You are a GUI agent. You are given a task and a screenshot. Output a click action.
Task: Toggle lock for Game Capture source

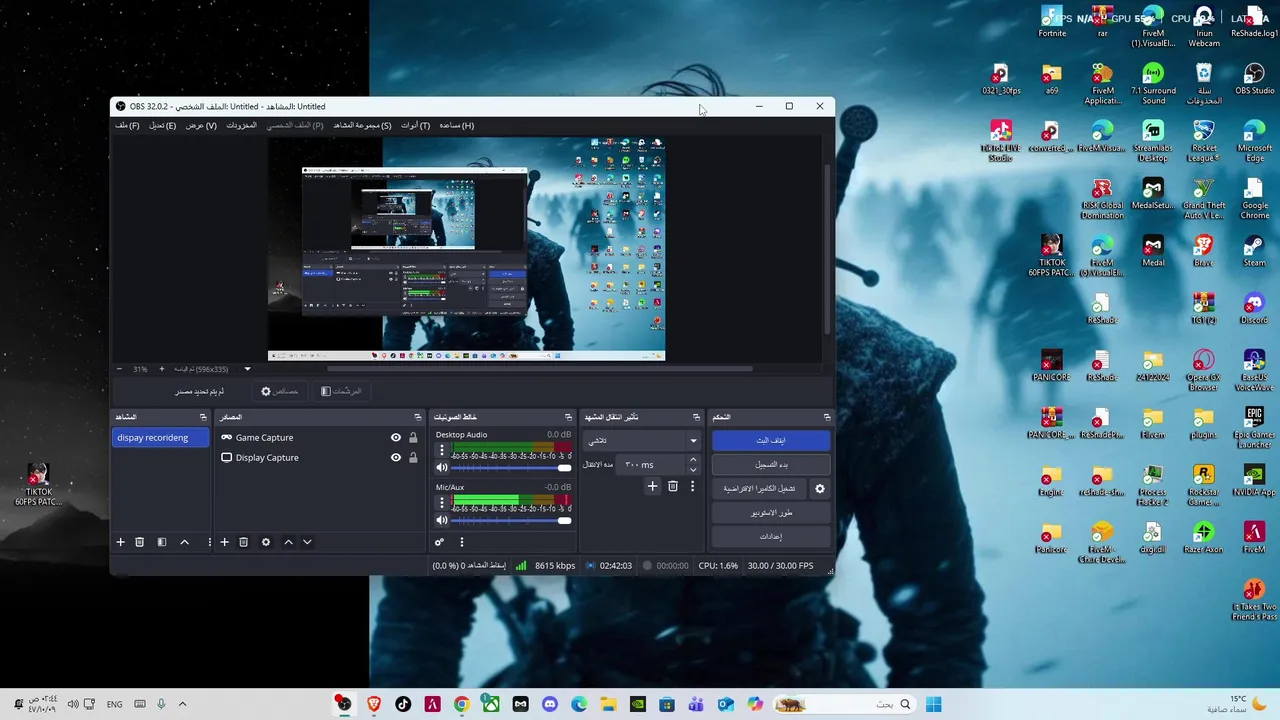[413, 438]
